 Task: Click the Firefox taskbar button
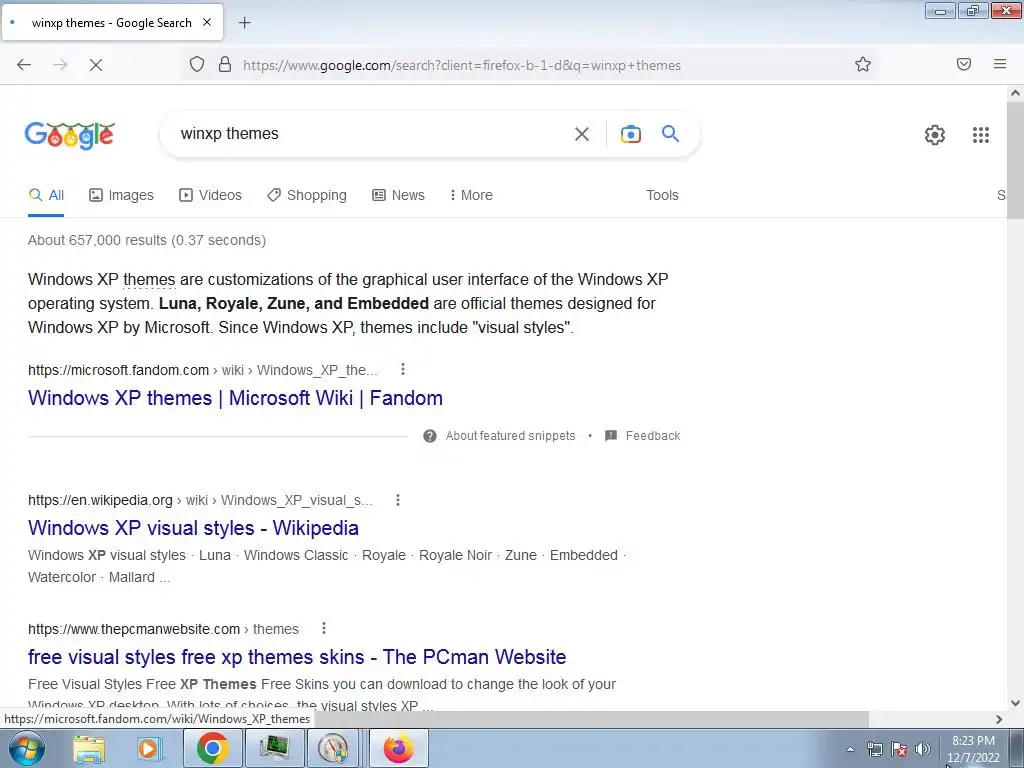click(399, 748)
